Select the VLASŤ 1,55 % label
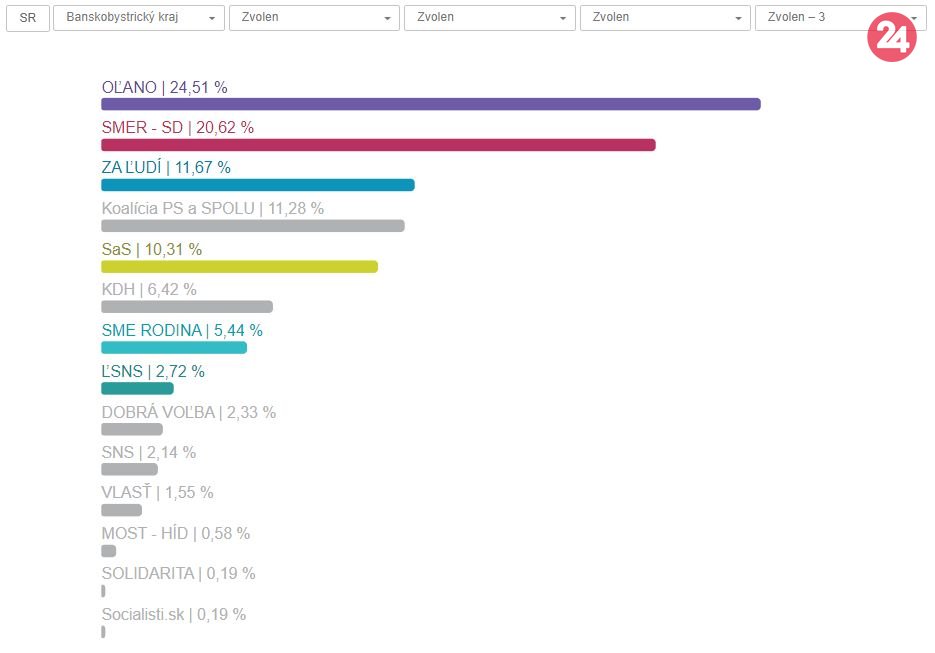 coord(157,493)
